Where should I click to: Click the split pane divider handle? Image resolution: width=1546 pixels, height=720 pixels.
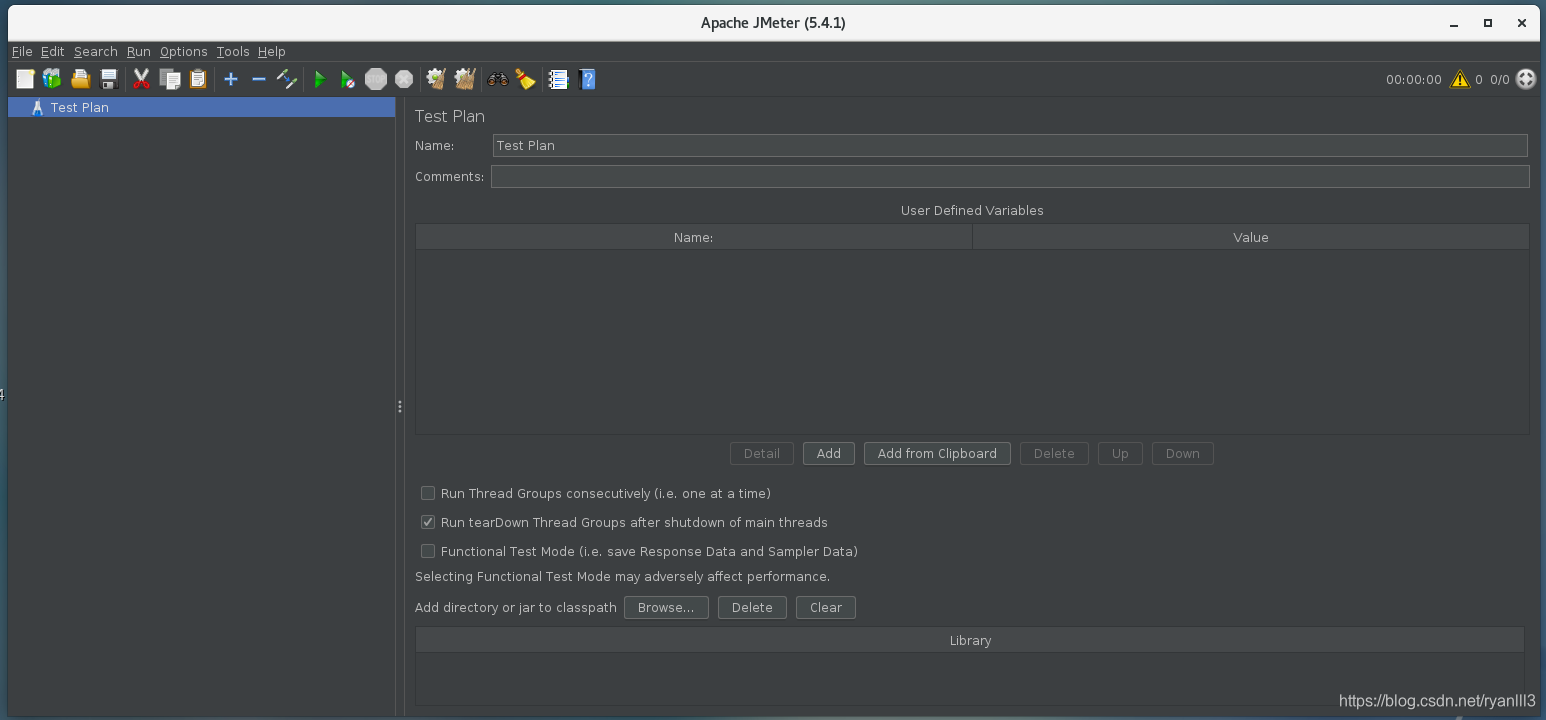tap(400, 406)
